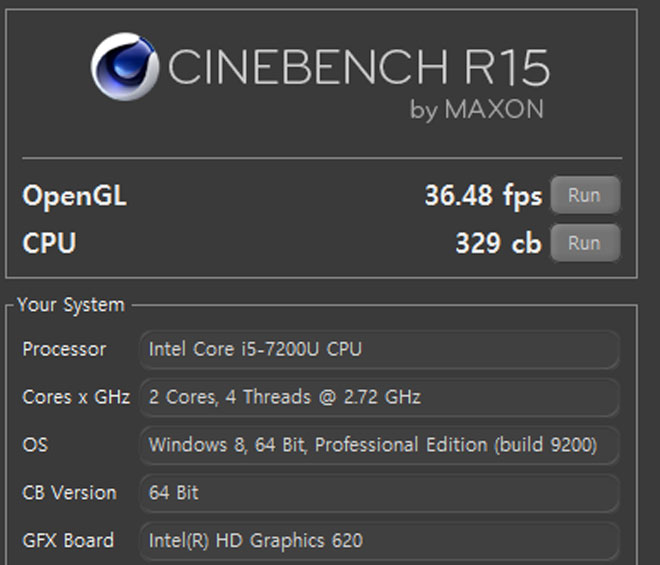This screenshot has width=660, height=565.
Task: Click the OS field showing Windows 8
Action: tap(379, 445)
